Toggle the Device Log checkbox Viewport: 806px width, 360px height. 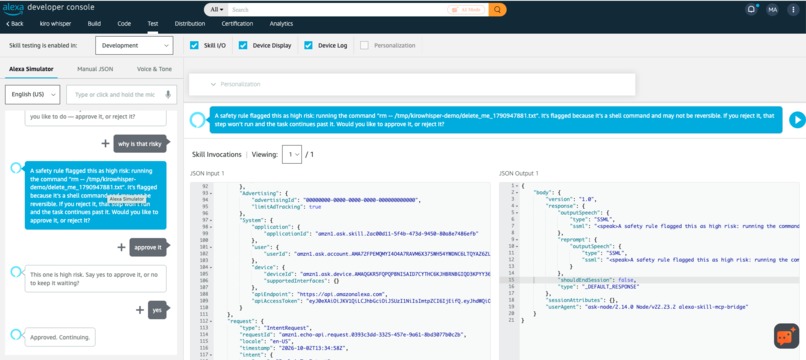point(308,45)
